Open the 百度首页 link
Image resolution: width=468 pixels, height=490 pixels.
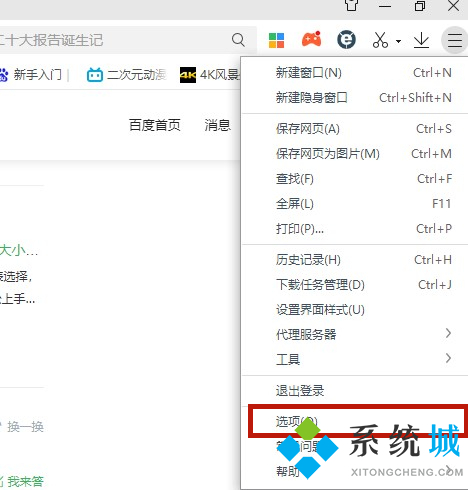155,125
